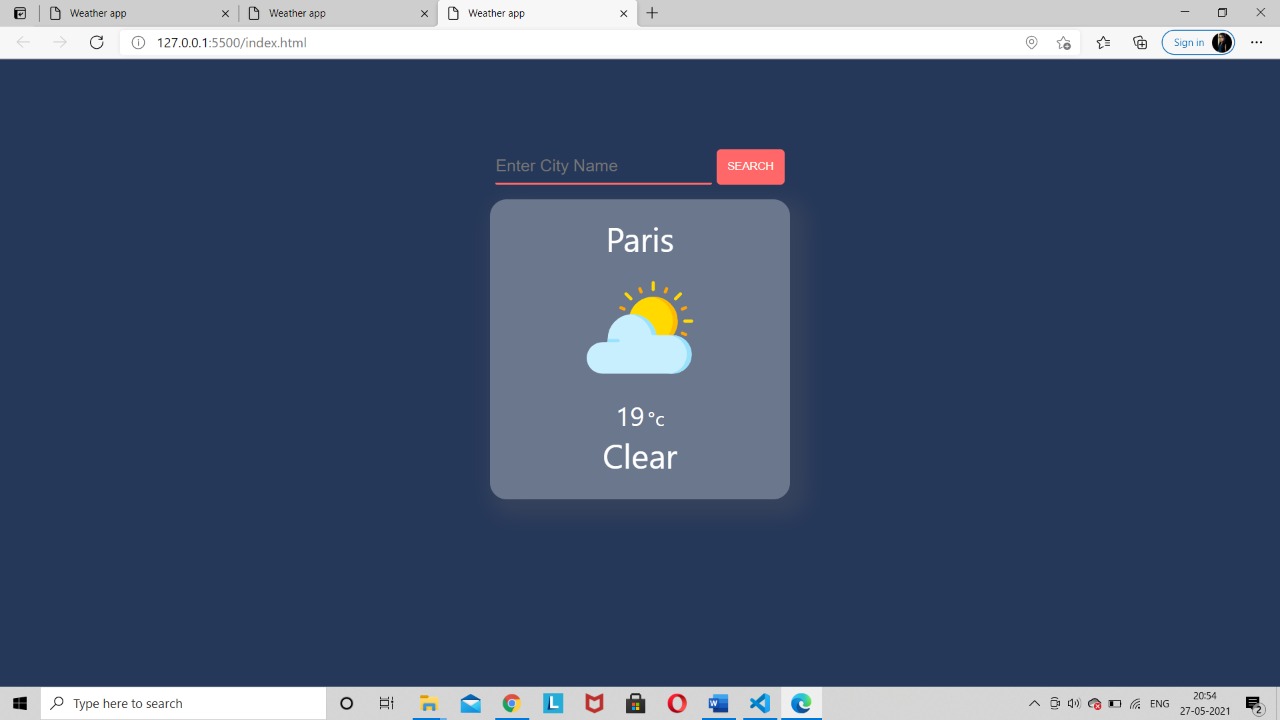Click the SEARCH button

(x=750, y=166)
